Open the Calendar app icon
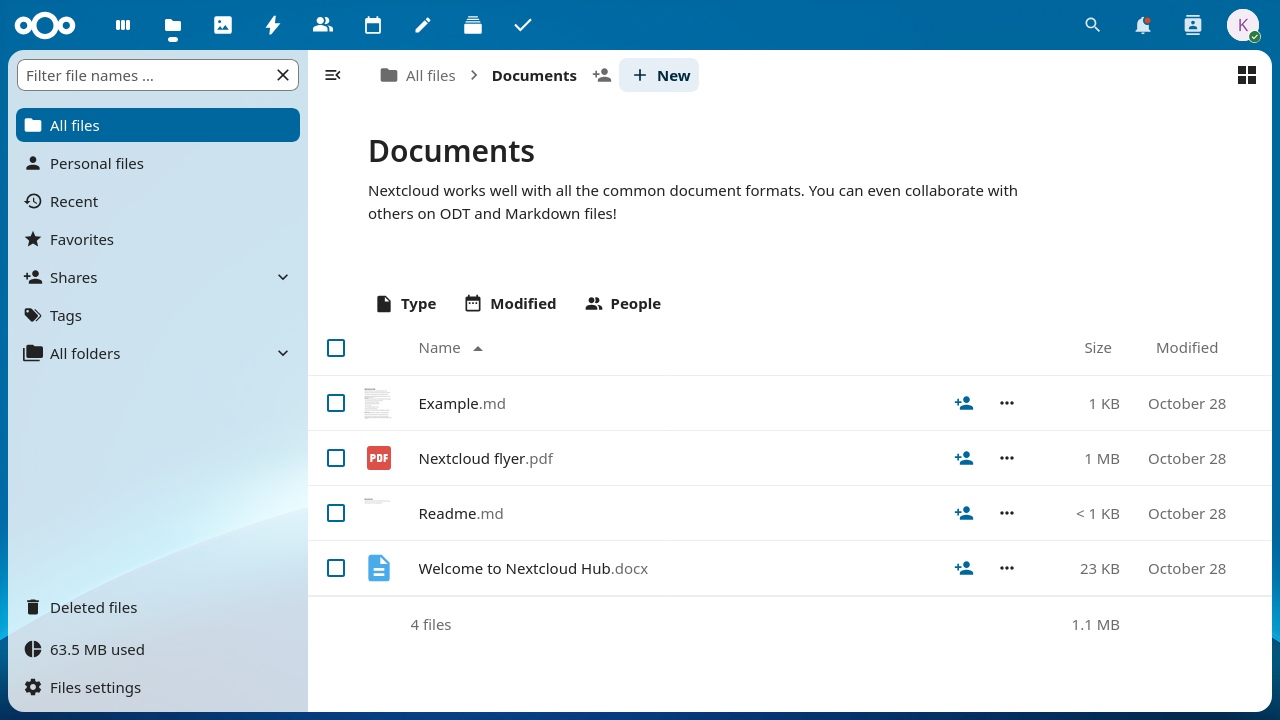The width and height of the screenshot is (1280, 720). tap(373, 25)
